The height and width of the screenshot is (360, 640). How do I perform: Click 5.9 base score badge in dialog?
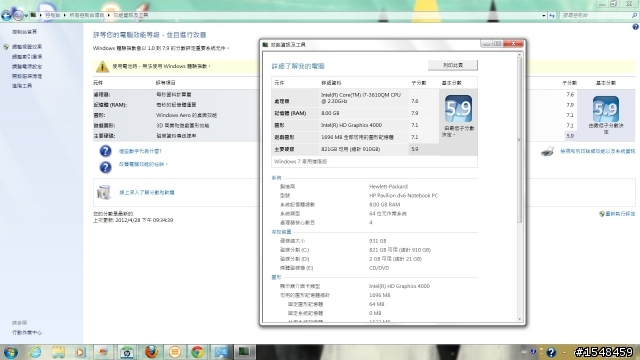pos(458,109)
